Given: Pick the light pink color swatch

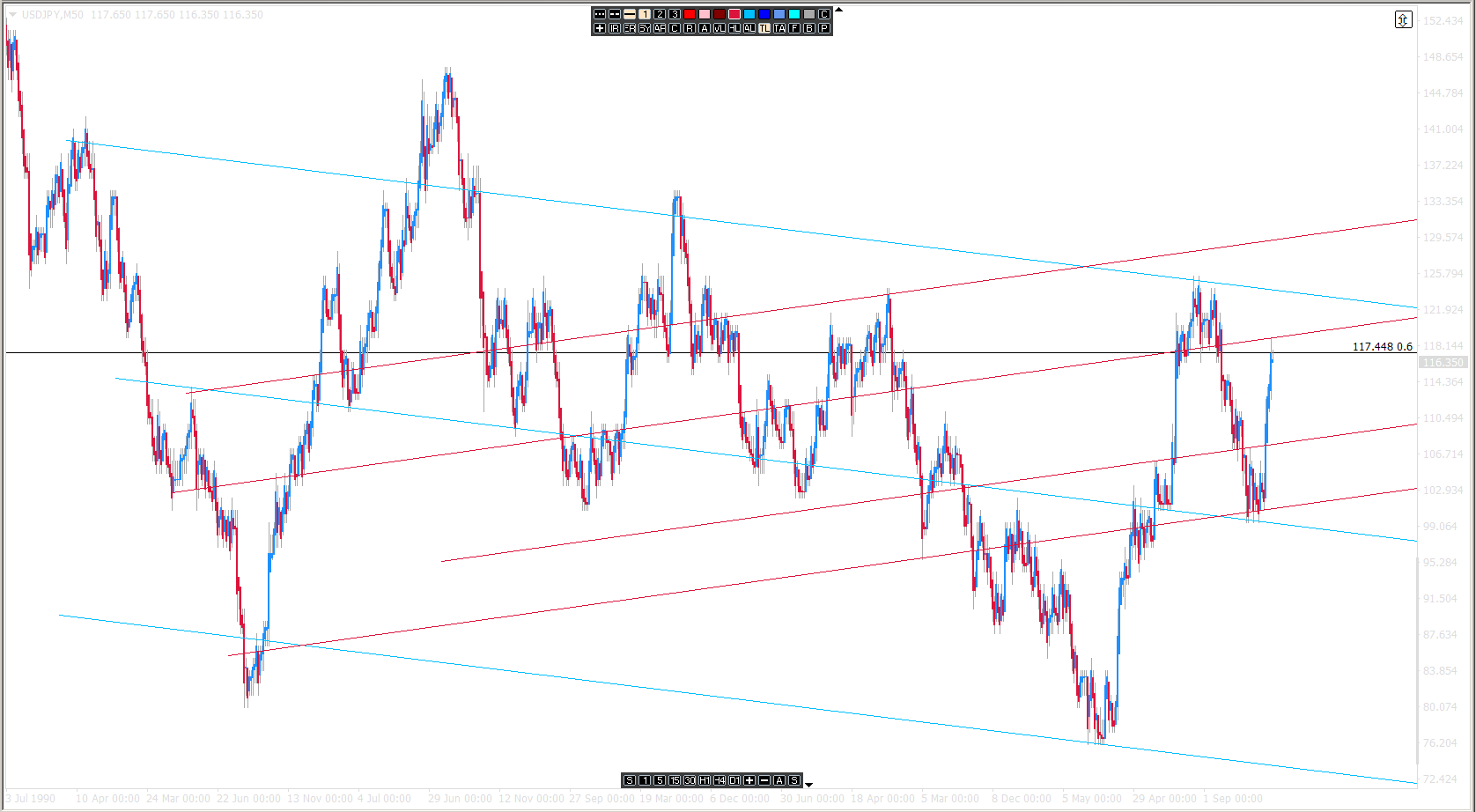Looking at the screenshot, I should click(x=705, y=14).
